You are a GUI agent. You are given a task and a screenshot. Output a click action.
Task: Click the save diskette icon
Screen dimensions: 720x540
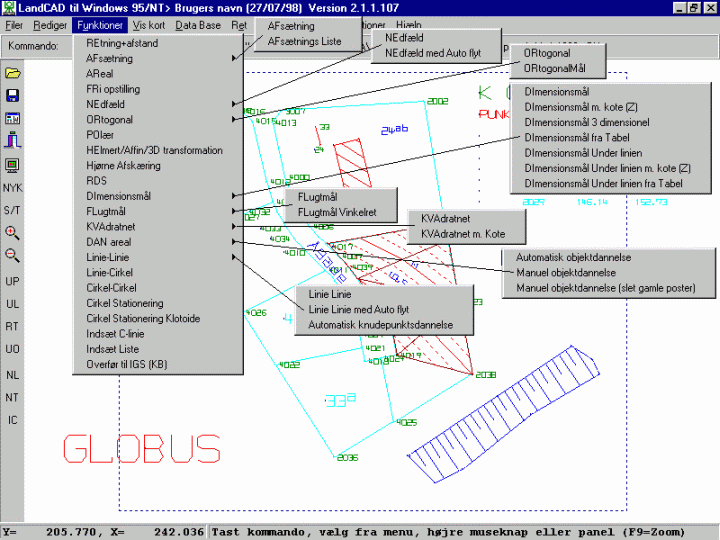[13, 96]
